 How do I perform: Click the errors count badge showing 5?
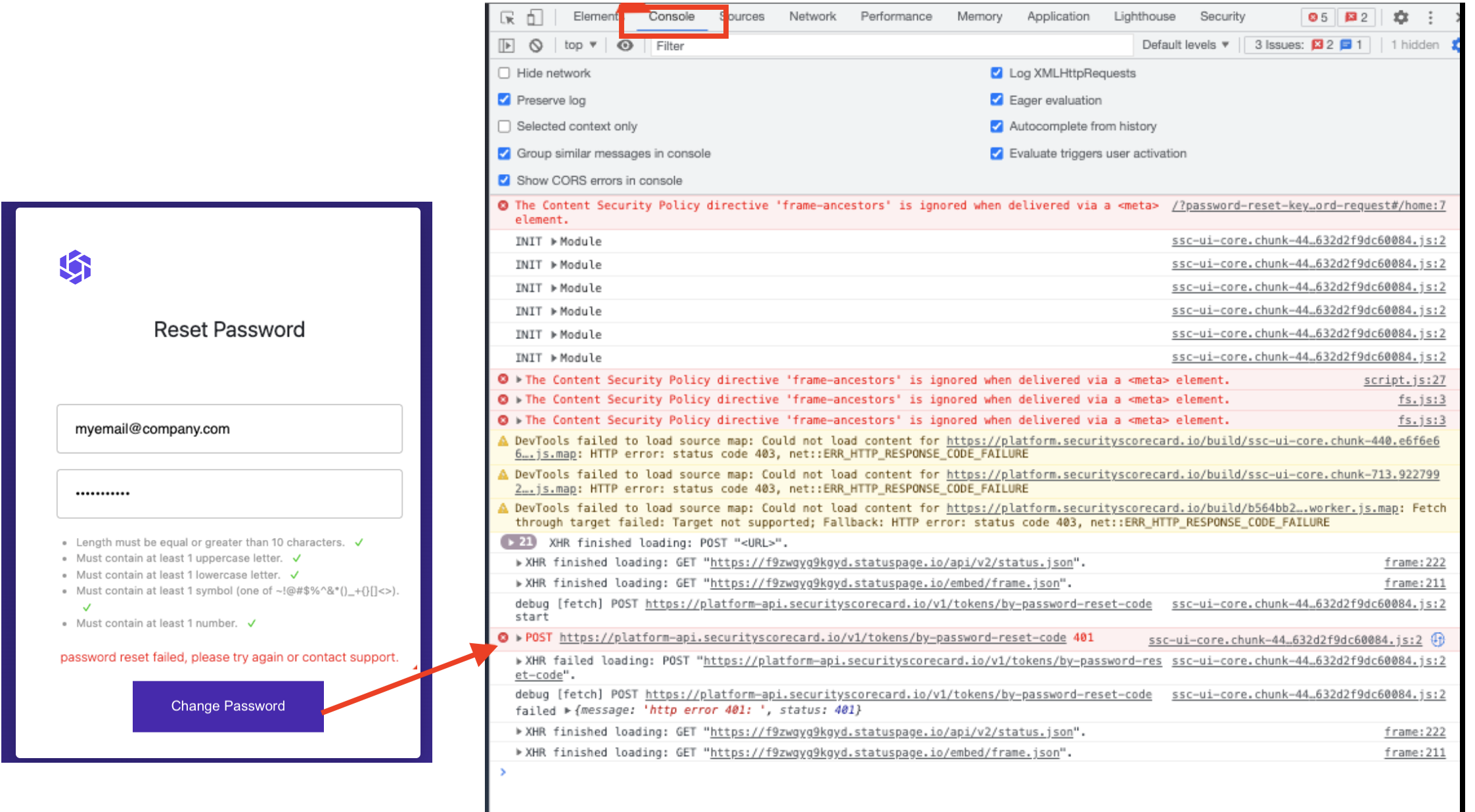pyautogui.click(x=1317, y=17)
